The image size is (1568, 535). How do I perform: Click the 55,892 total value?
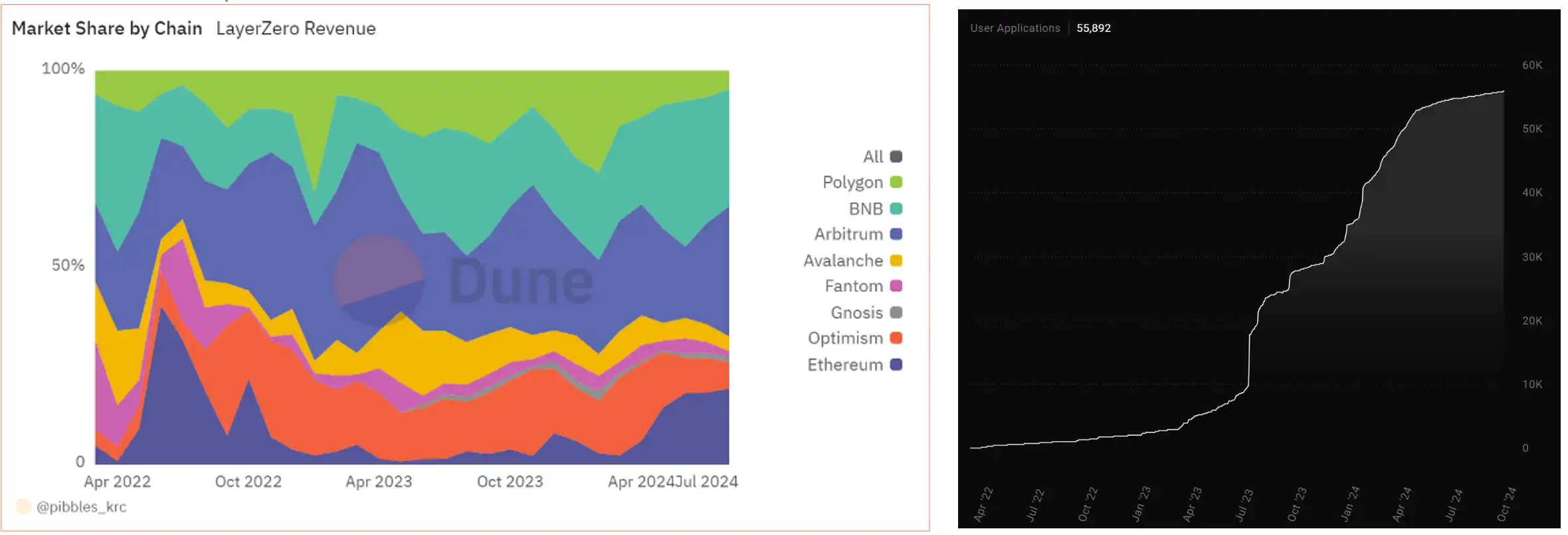pyautogui.click(x=1093, y=28)
